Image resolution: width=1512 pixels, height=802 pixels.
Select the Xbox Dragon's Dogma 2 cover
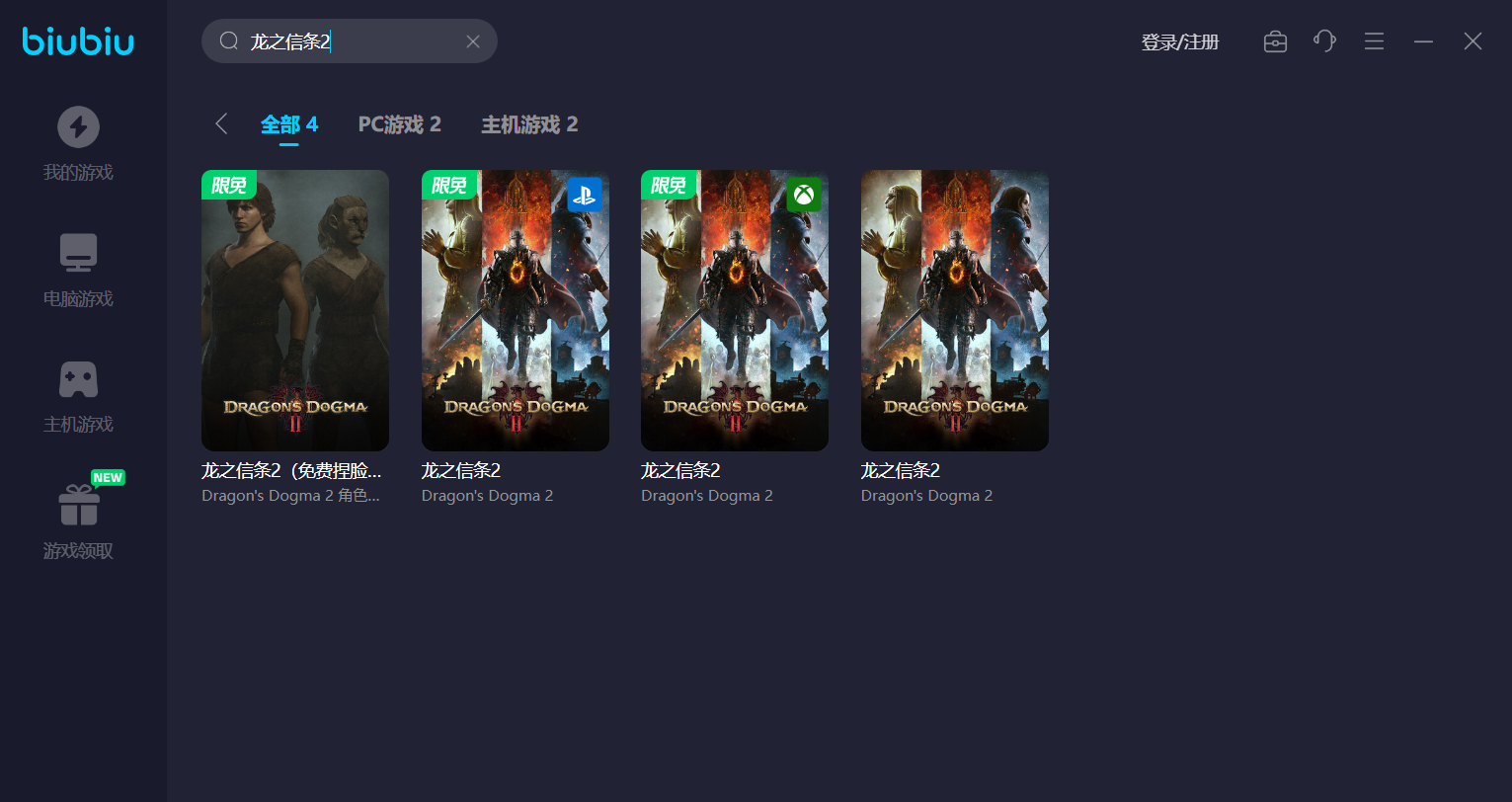734,310
